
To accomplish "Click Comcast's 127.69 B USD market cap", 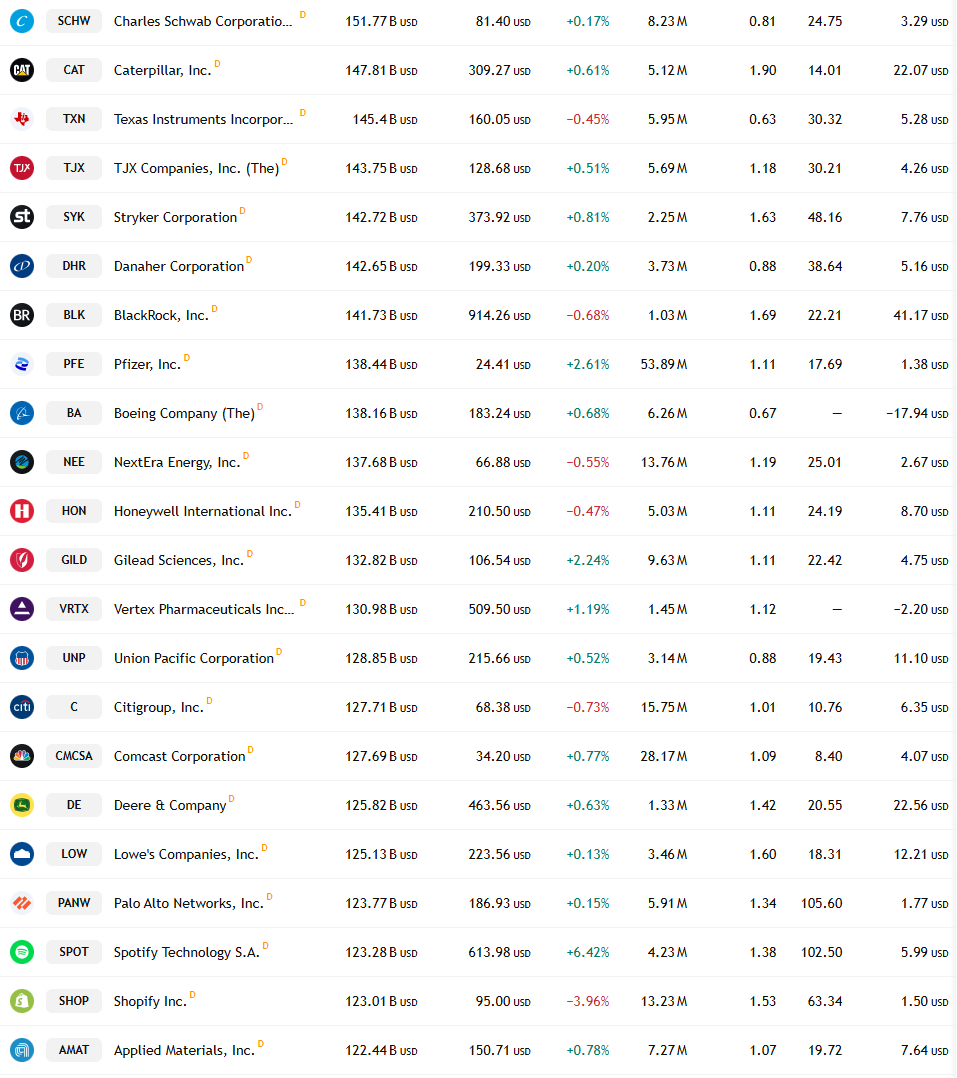I will coord(381,756).
